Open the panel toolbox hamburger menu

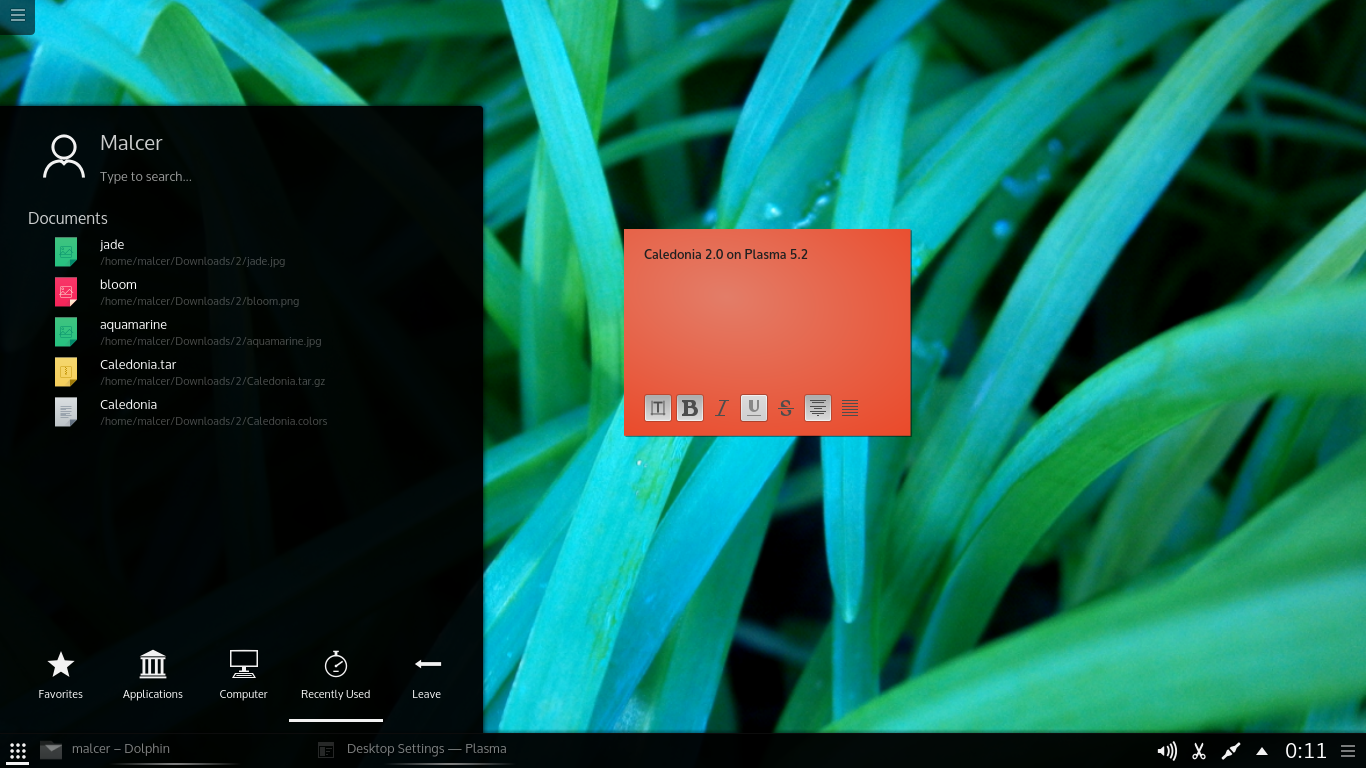click(x=1348, y=751)
